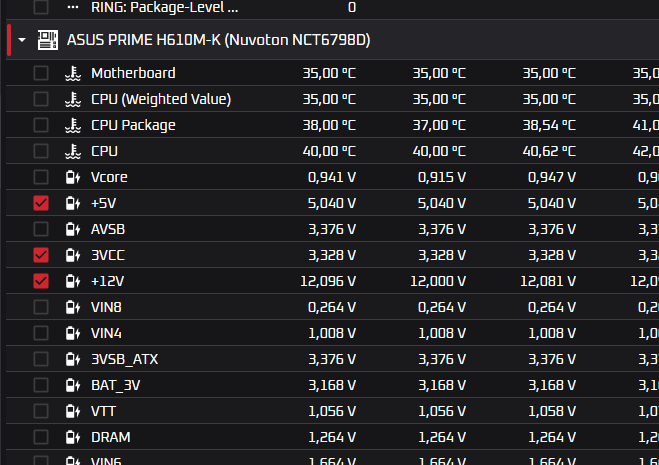Viewport: 659px width, 465px height.
Task: Select the 3VCC label
Action: tap(108, 255)
